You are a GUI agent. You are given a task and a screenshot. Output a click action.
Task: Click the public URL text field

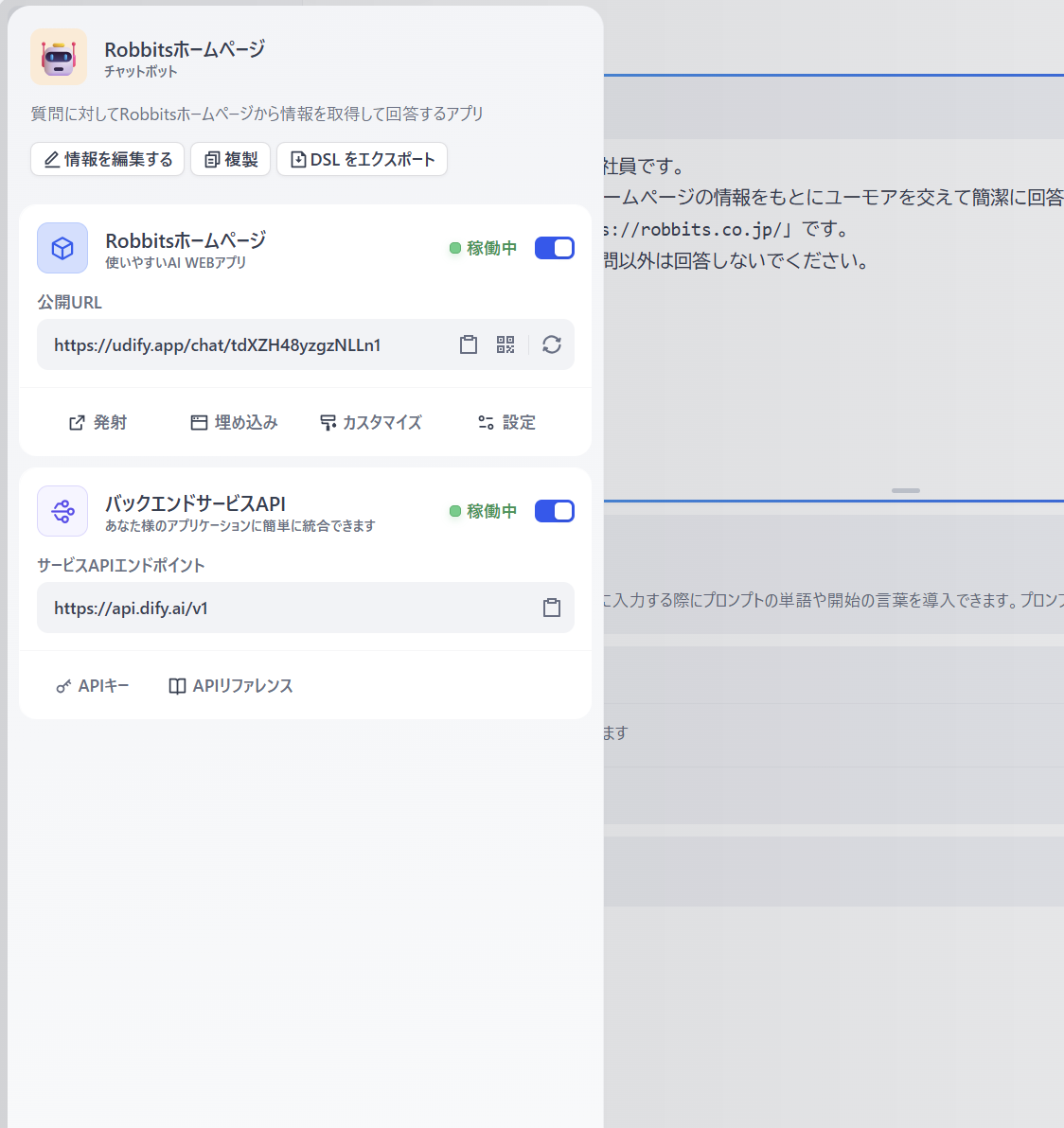[306, 344]
